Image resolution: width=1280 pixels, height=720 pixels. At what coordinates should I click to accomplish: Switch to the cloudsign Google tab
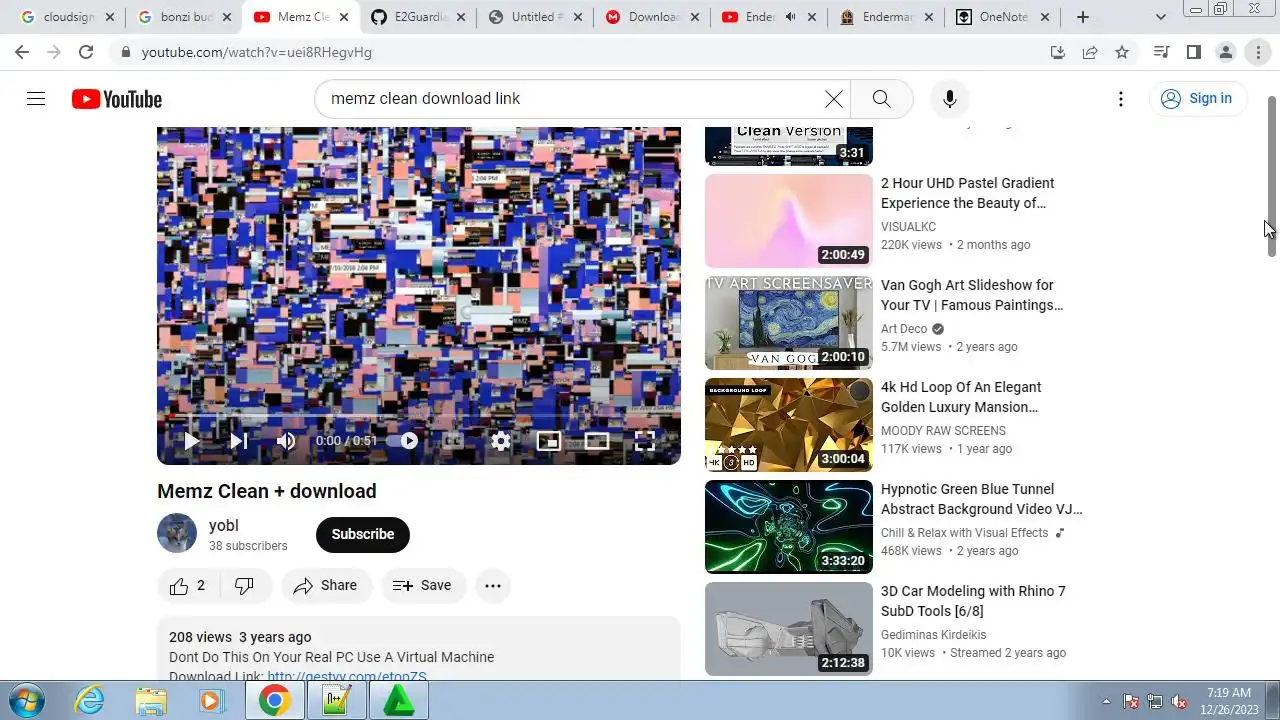[x=66, y=17]
